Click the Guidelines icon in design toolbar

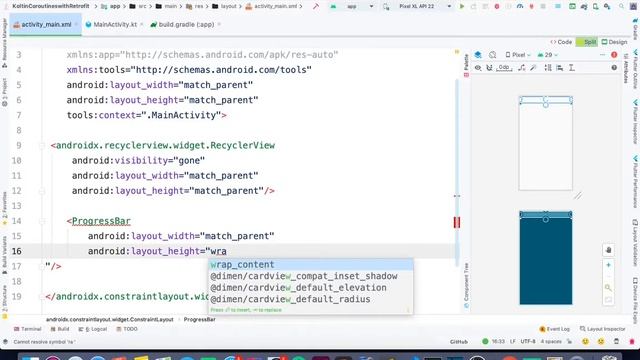(572, 68)
